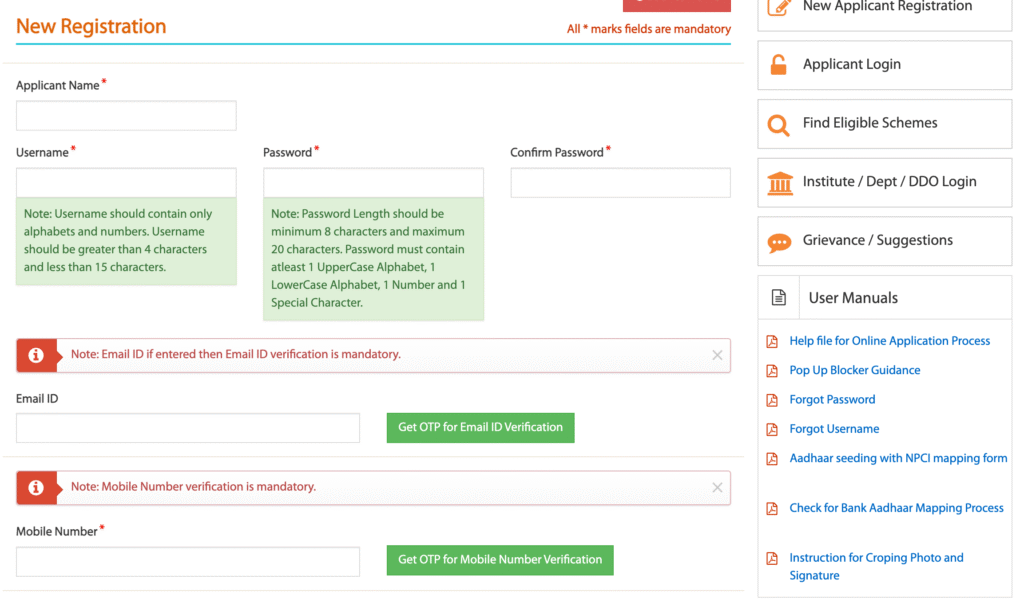The image size is (1024, 599).
Task: Click the User Manuals document icon
Action: (x=779, y=298)
